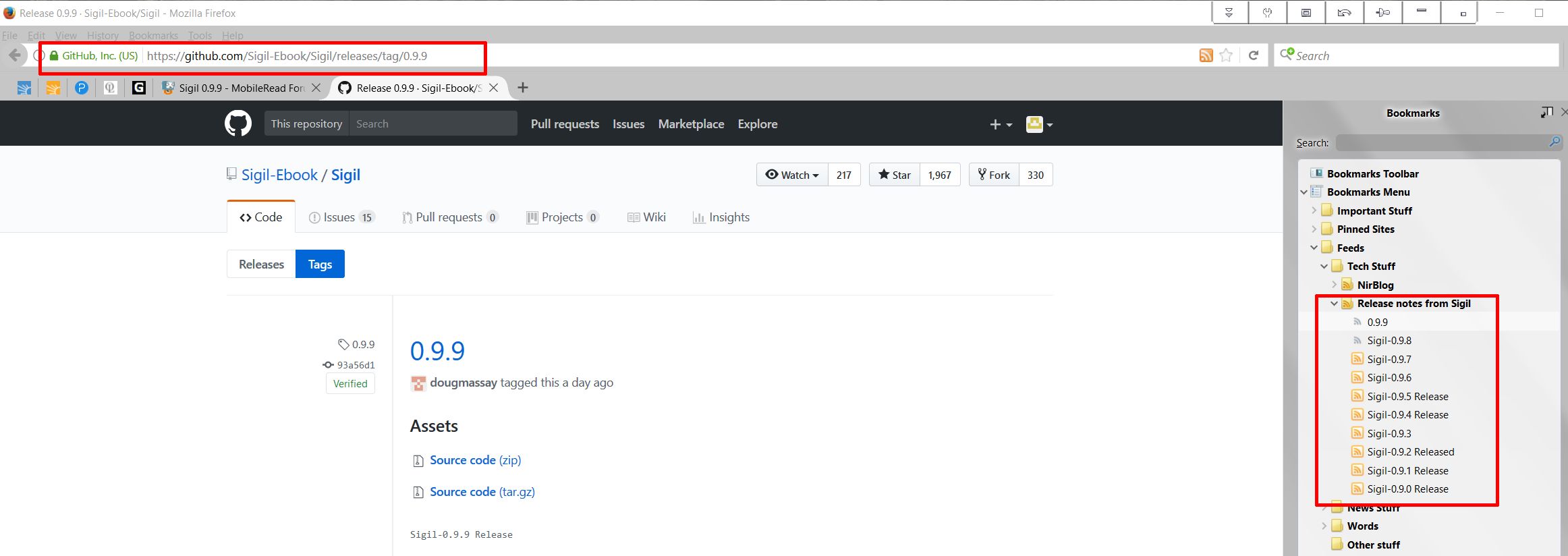The width and height of the screenshot is (1568, 556).
Task: Open GitHub create-new plus dropdown
Action: [x=1001, y=124]
